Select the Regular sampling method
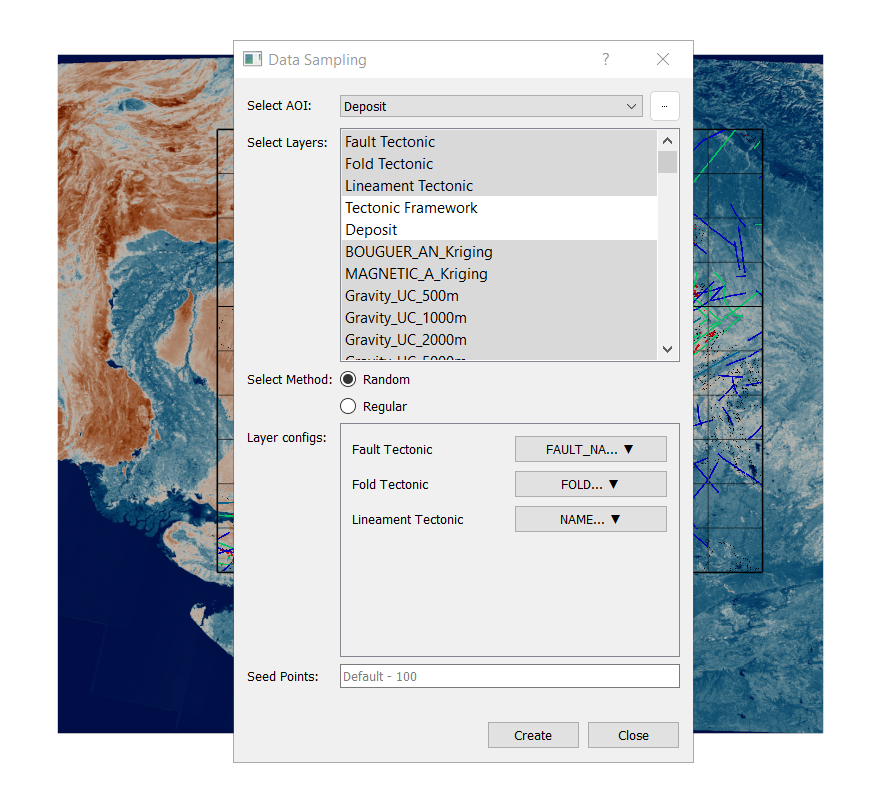Viewport: 883px width, 799px height. point(349,407)
